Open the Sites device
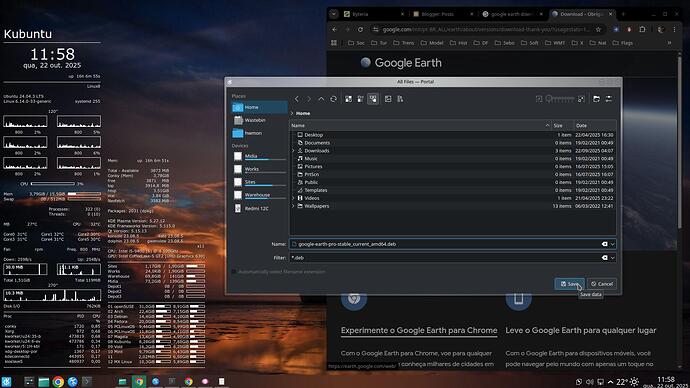Viewport: 690px width, 388px height. [259, 182]
